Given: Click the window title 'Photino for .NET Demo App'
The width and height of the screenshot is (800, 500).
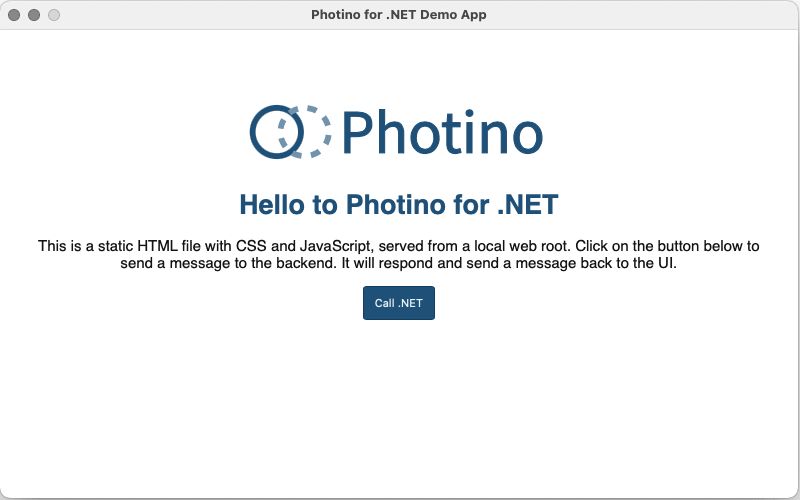Looking at the screenshot, I should coord(399,15).
